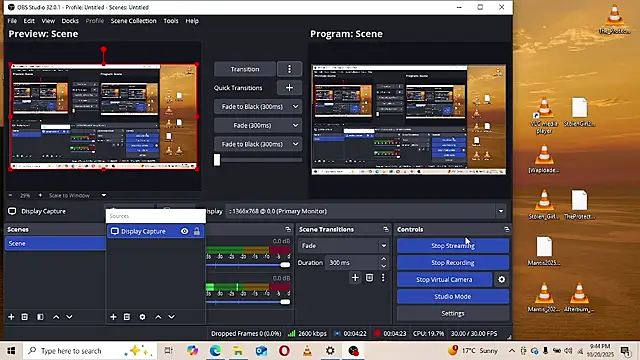
Task: Open Scale to Window dropdown arrow
Action: (104, 196)
